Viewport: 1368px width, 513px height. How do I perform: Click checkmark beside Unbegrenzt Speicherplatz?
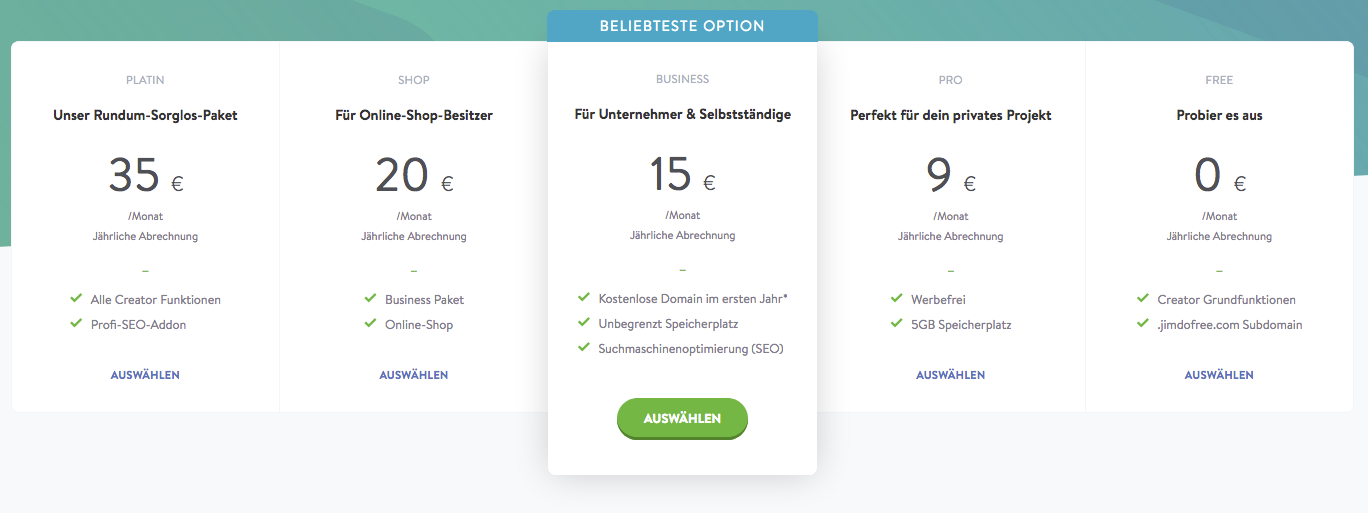(x=584, y=322)
